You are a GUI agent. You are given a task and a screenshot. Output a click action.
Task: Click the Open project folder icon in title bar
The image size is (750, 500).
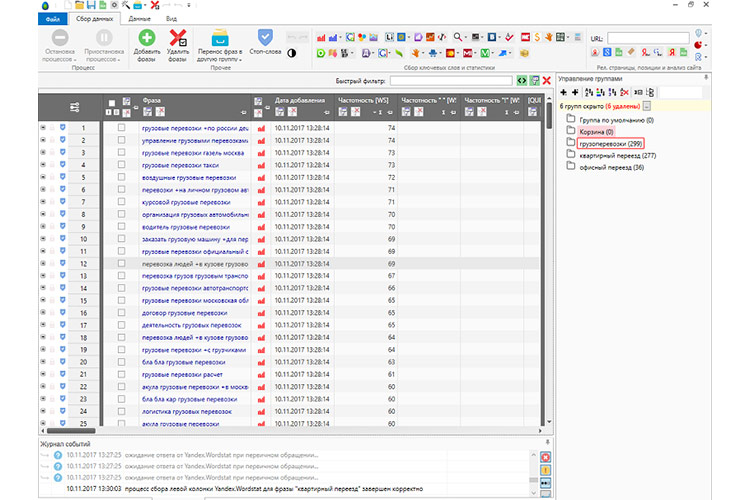pos(79,5)
